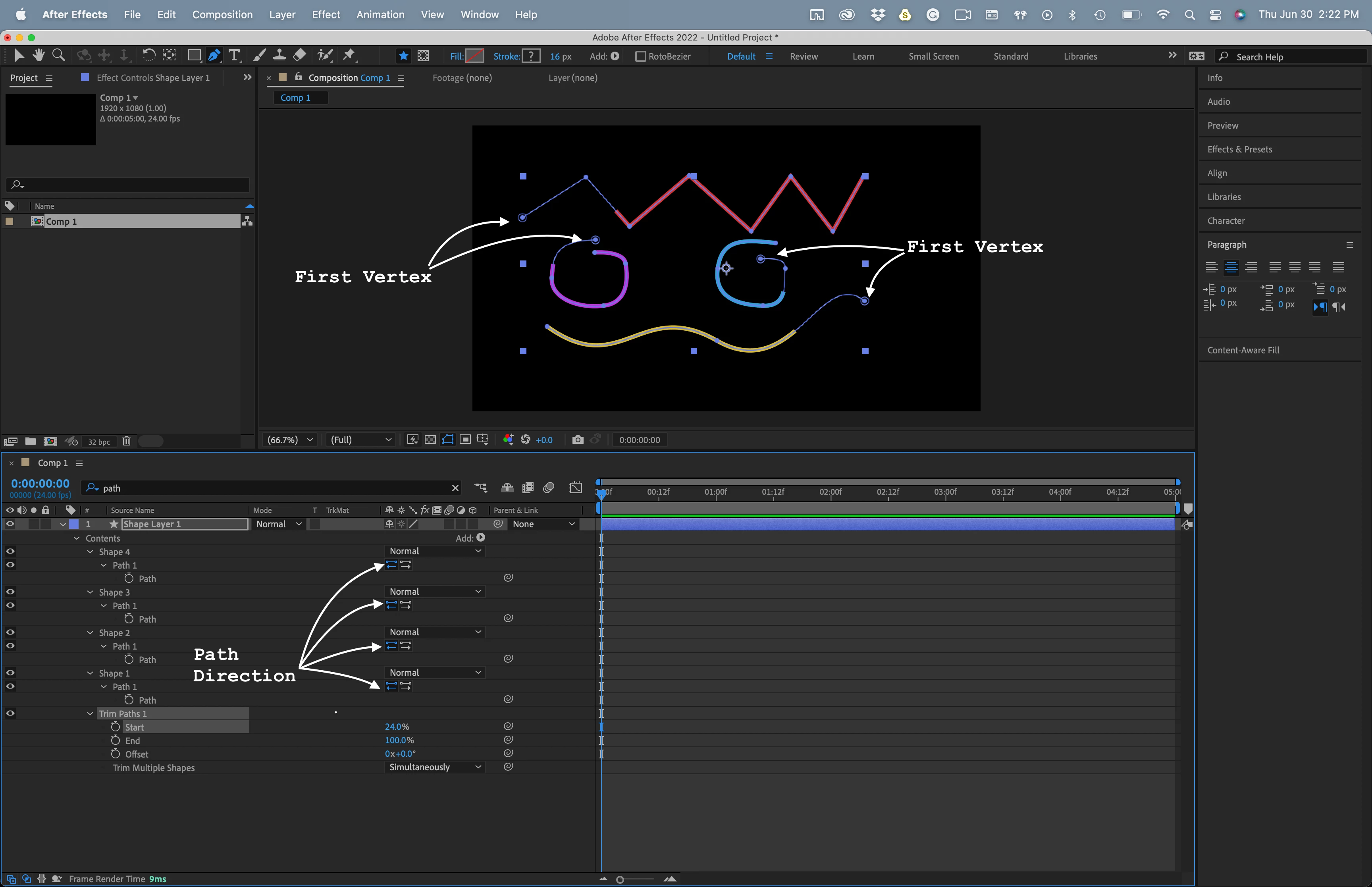
Task: Click the Fill color swatch
Action: 474,56
